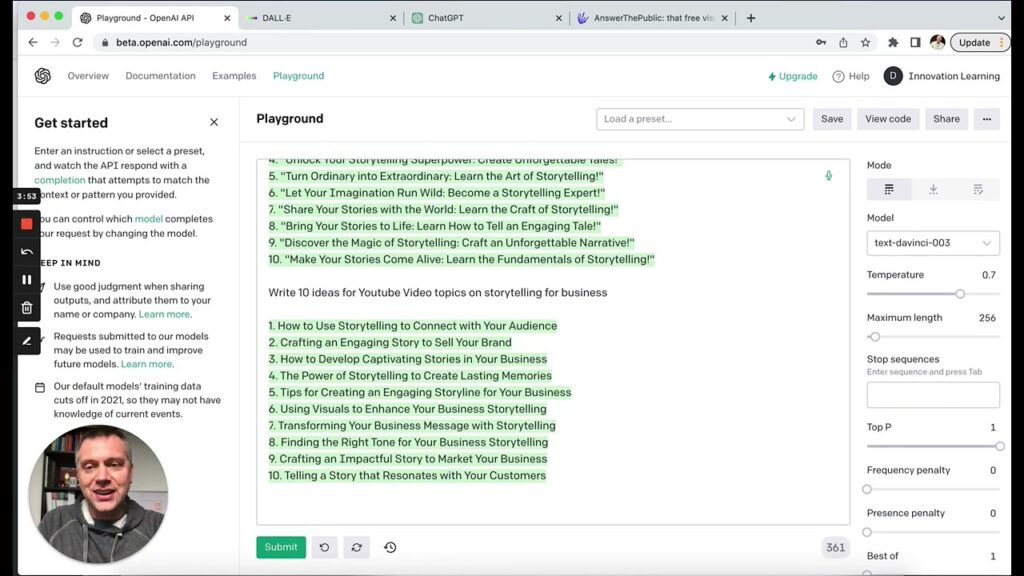The image size is (1024, 576).
Task: Open the three-dots more options button
Action: point(986,119)
